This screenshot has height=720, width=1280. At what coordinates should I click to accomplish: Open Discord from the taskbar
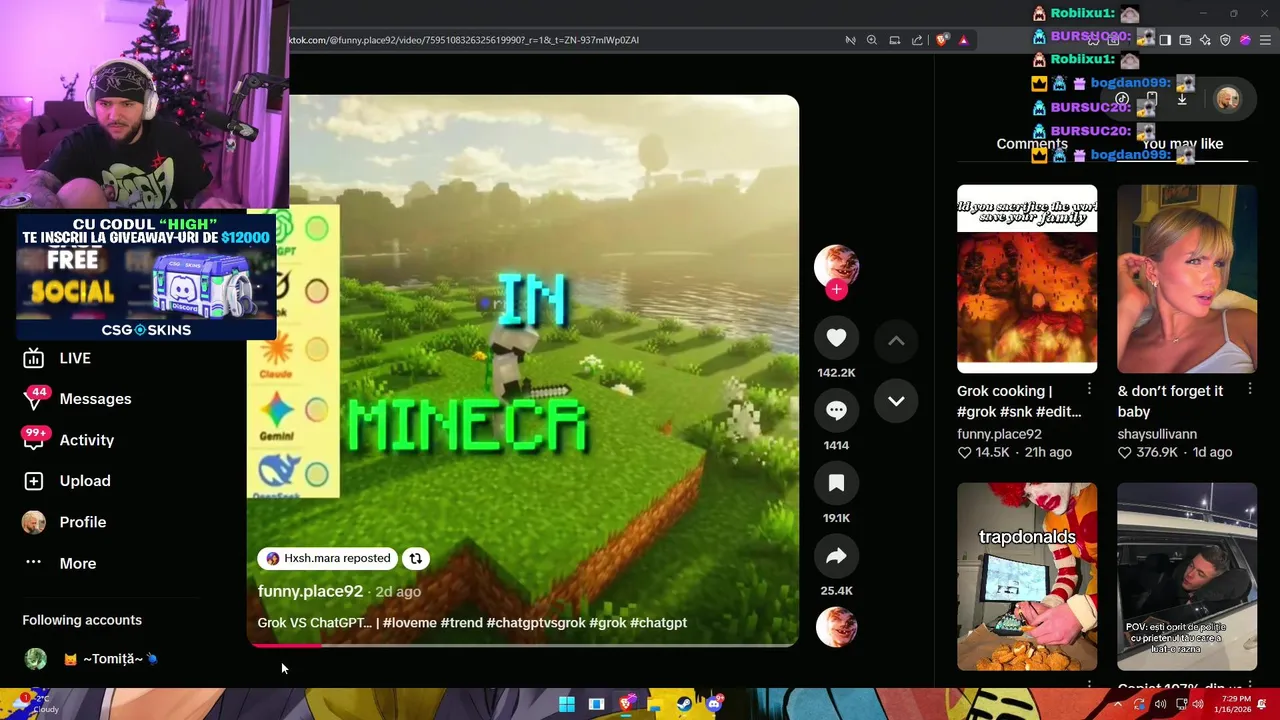[x=714, y=704]
